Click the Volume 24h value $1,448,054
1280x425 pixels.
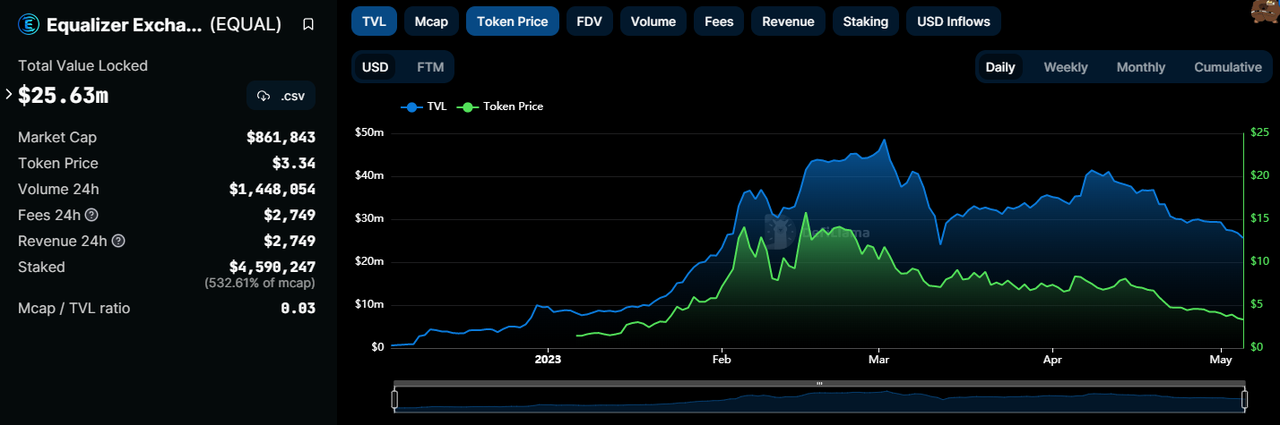point(273,189)
